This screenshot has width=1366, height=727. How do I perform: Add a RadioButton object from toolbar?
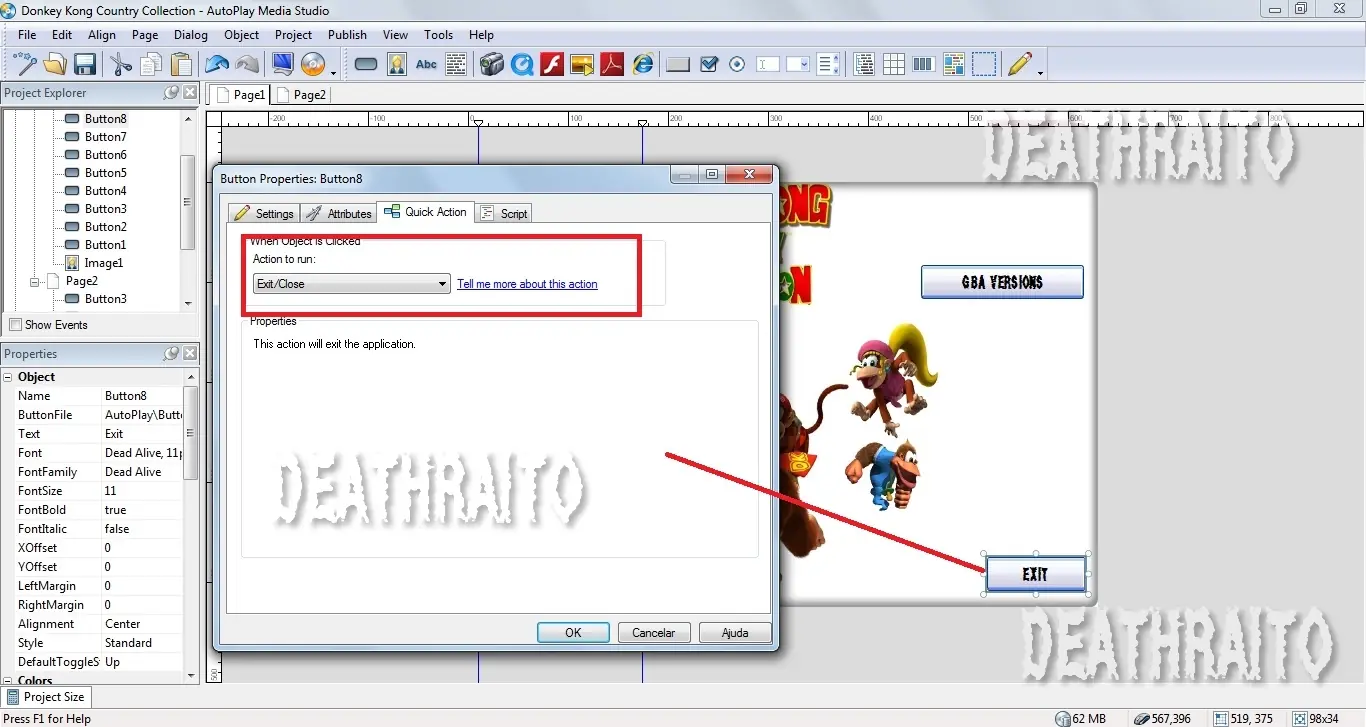click(x=738, y=64)
